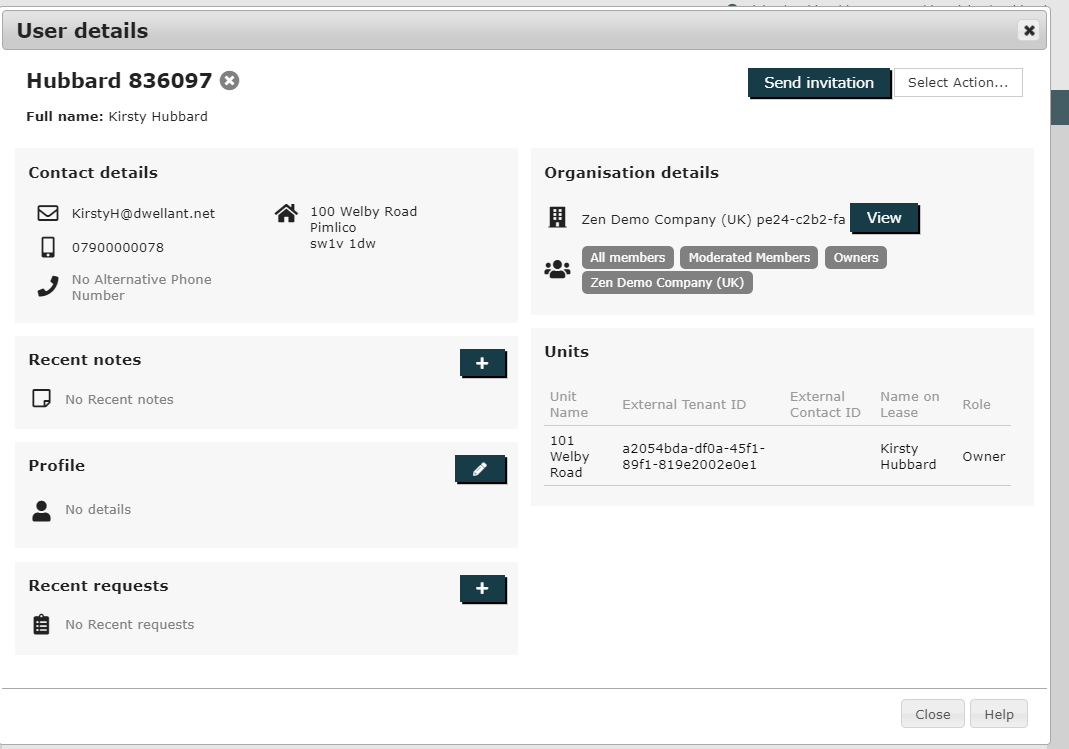
Task: Click the No details profile text
Action: coord(98,510)
